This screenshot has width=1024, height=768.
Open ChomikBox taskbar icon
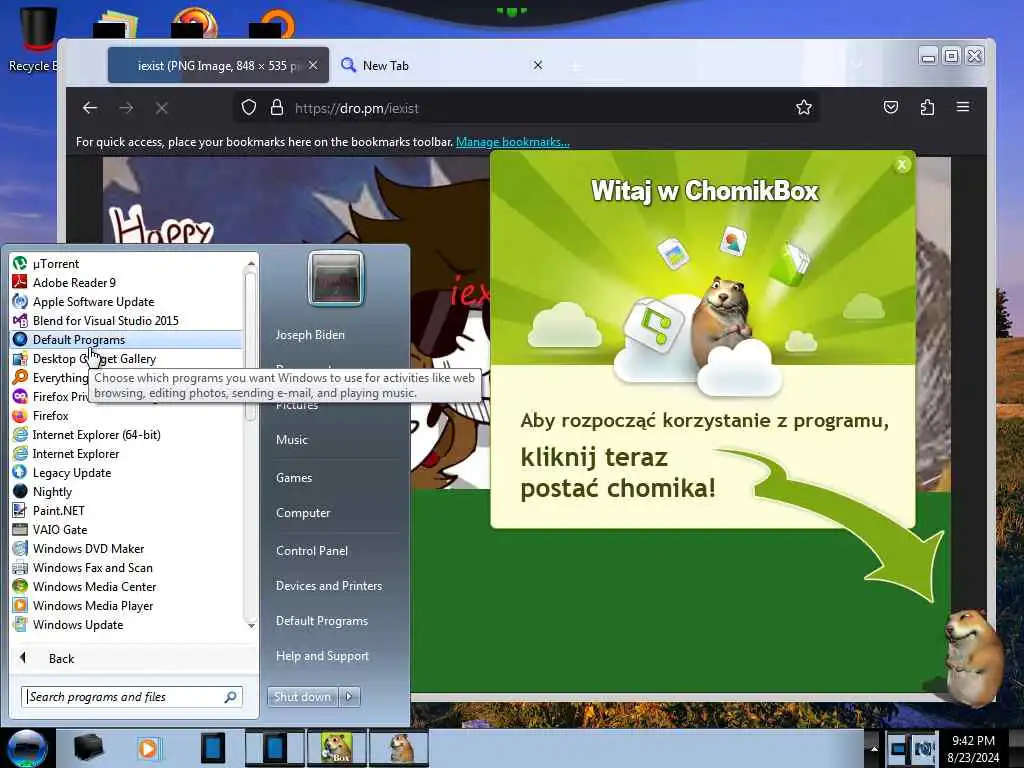(336, 748)
